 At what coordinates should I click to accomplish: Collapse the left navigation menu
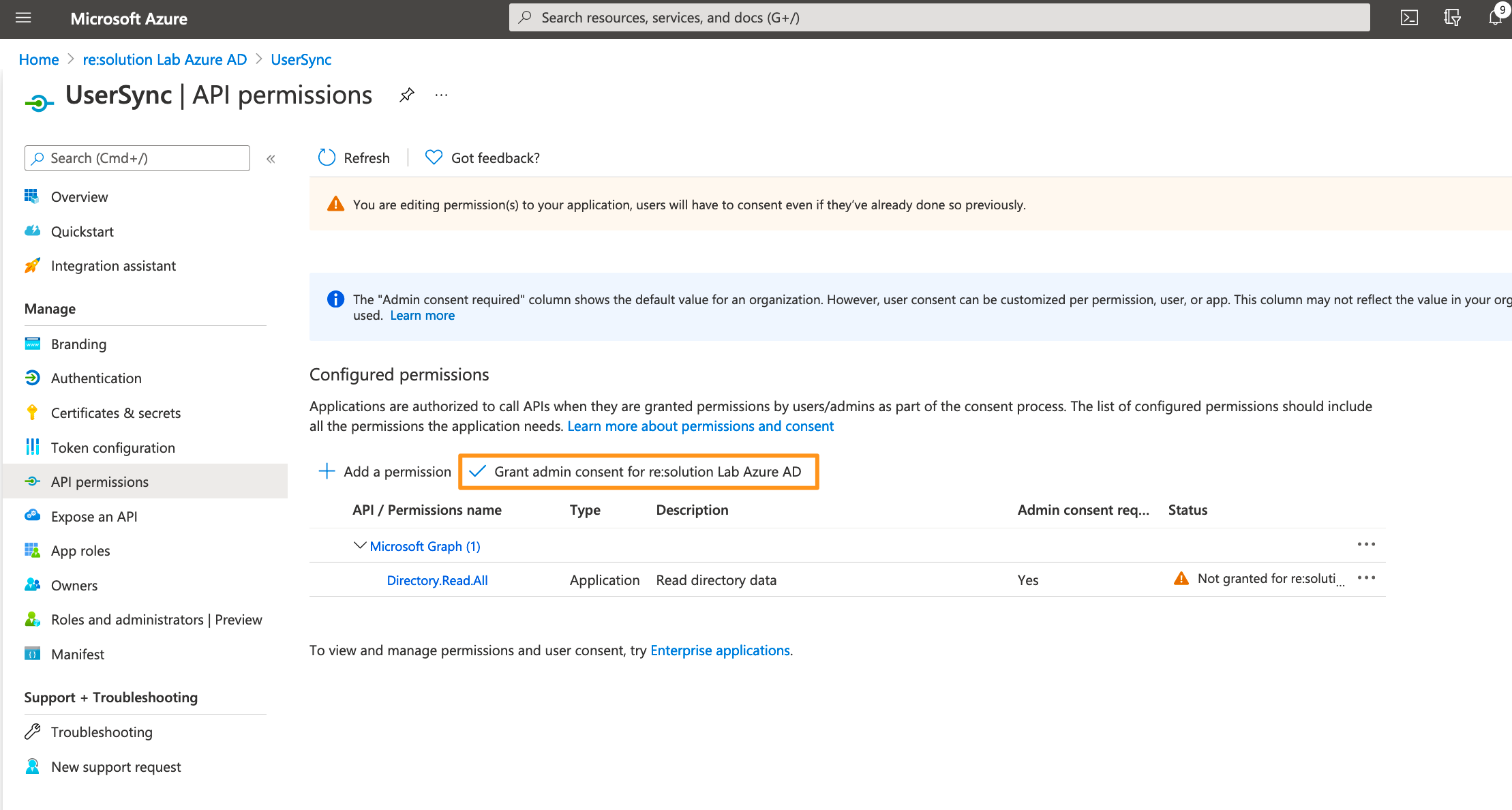click(x=271, y=159)
